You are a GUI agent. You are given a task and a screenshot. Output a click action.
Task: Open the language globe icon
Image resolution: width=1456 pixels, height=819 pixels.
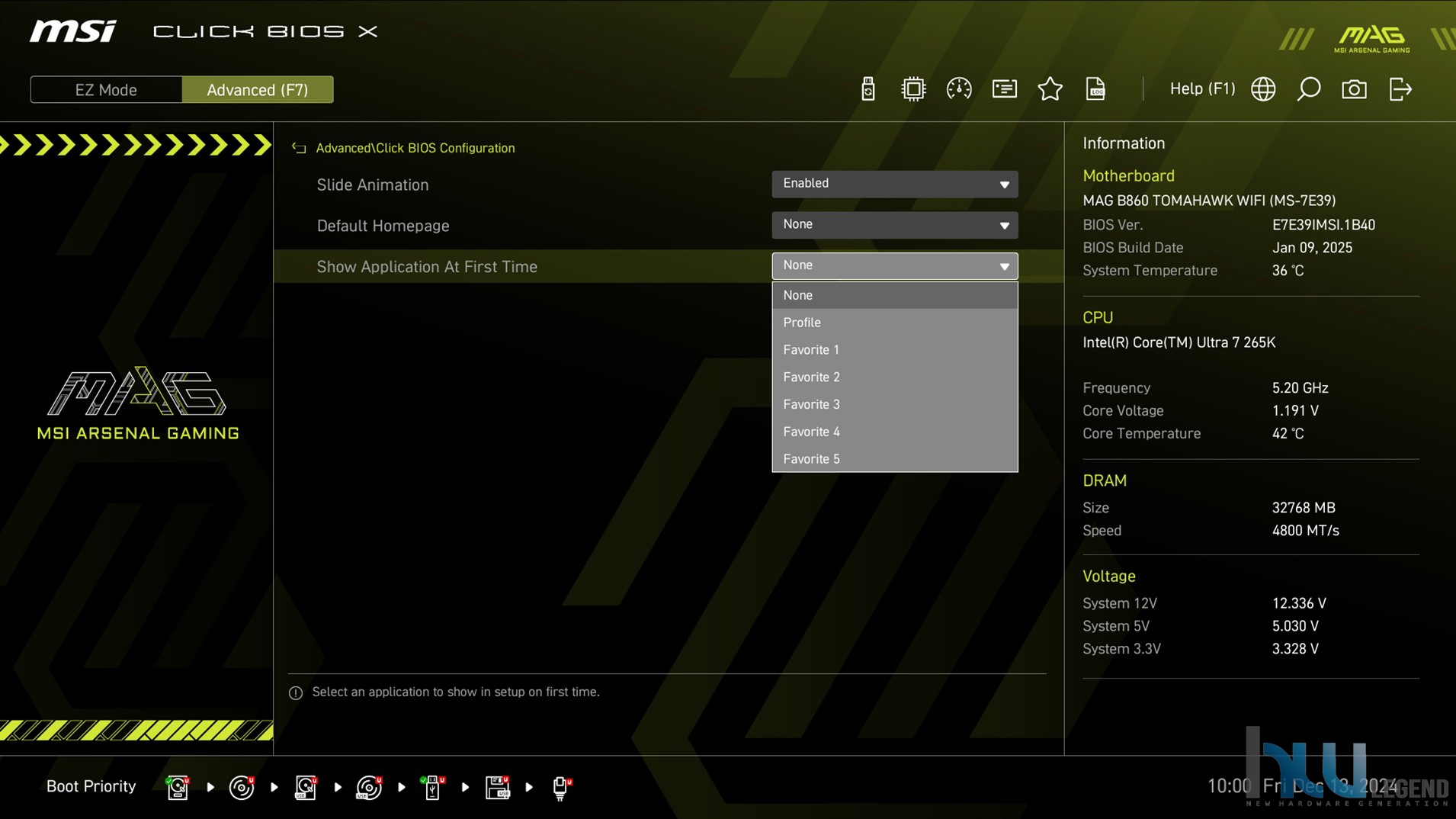point(1263,89)
